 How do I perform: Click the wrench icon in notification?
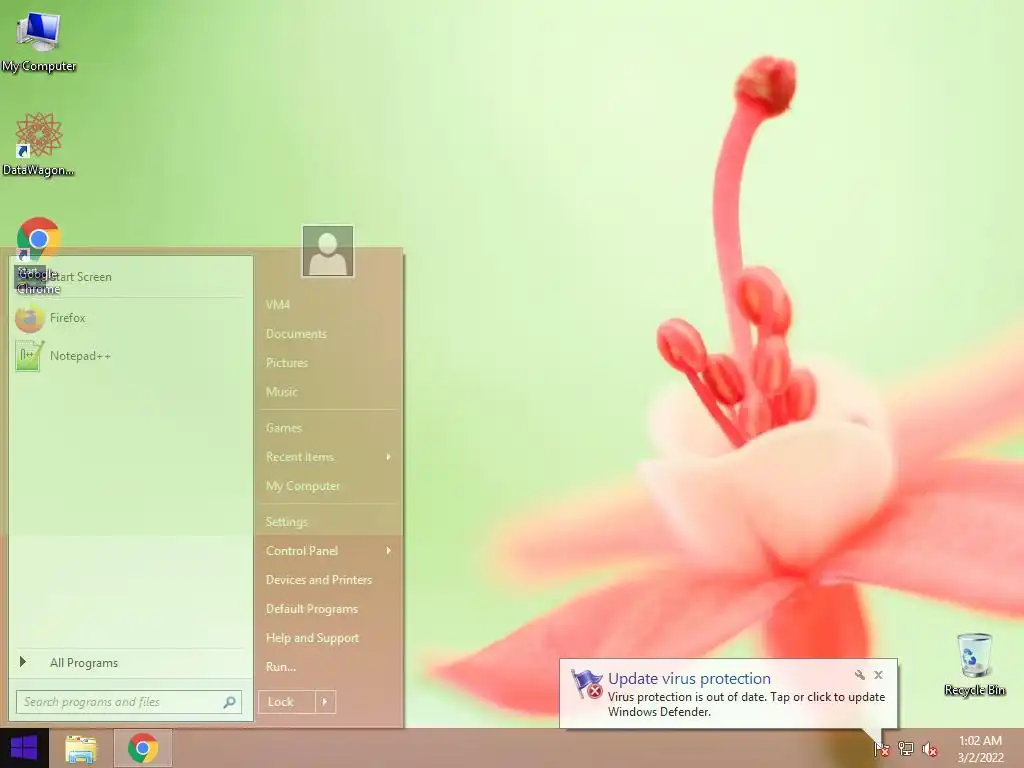coord(859,675)
